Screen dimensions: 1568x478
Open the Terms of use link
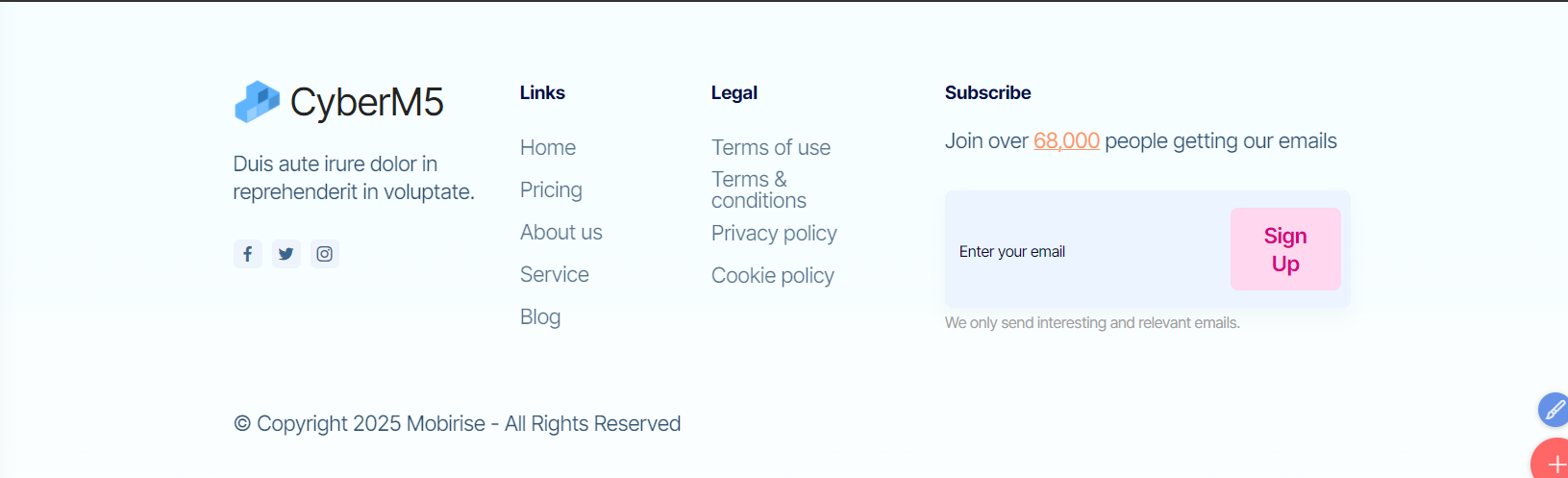pos(771,148)
